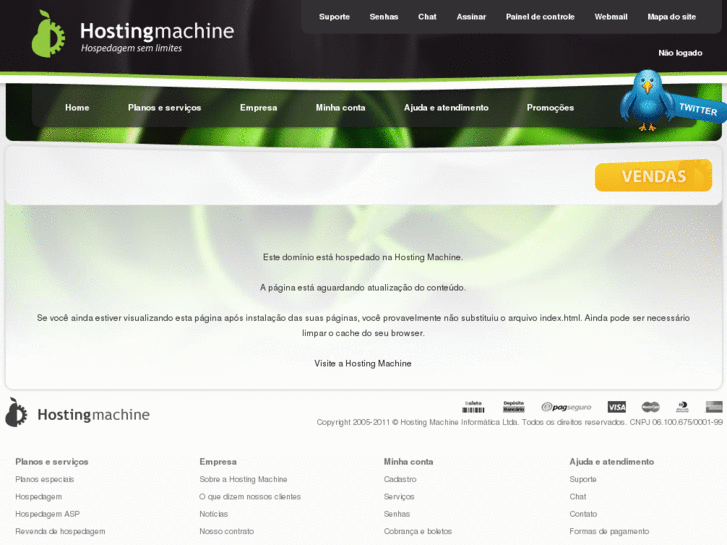Click the PagSeguro payment logo
Screen dimensions: 727x545
click(x=566, y=407)
